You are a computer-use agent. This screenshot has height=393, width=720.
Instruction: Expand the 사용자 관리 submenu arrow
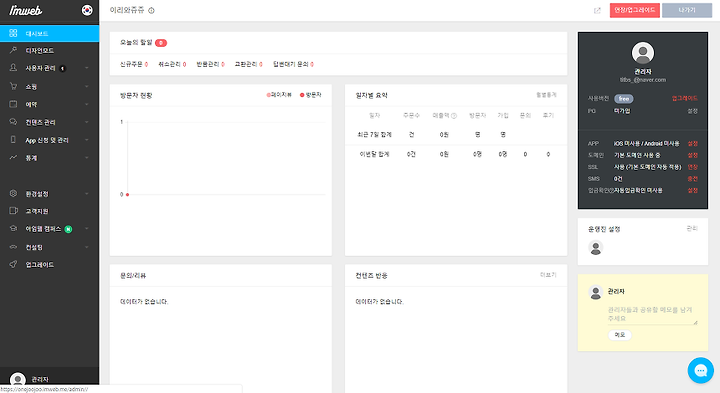(87, 68)
